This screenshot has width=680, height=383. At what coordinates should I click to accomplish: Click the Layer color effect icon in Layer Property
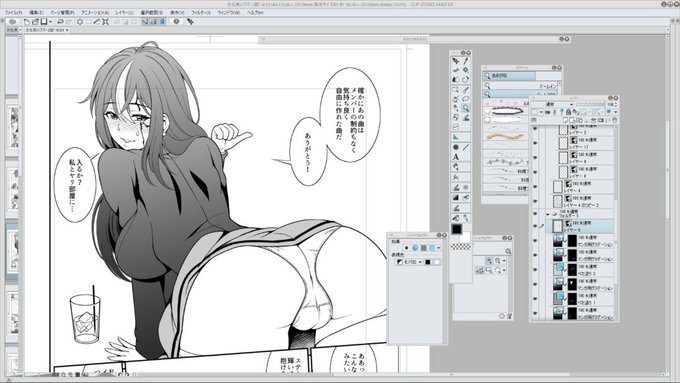432,248
